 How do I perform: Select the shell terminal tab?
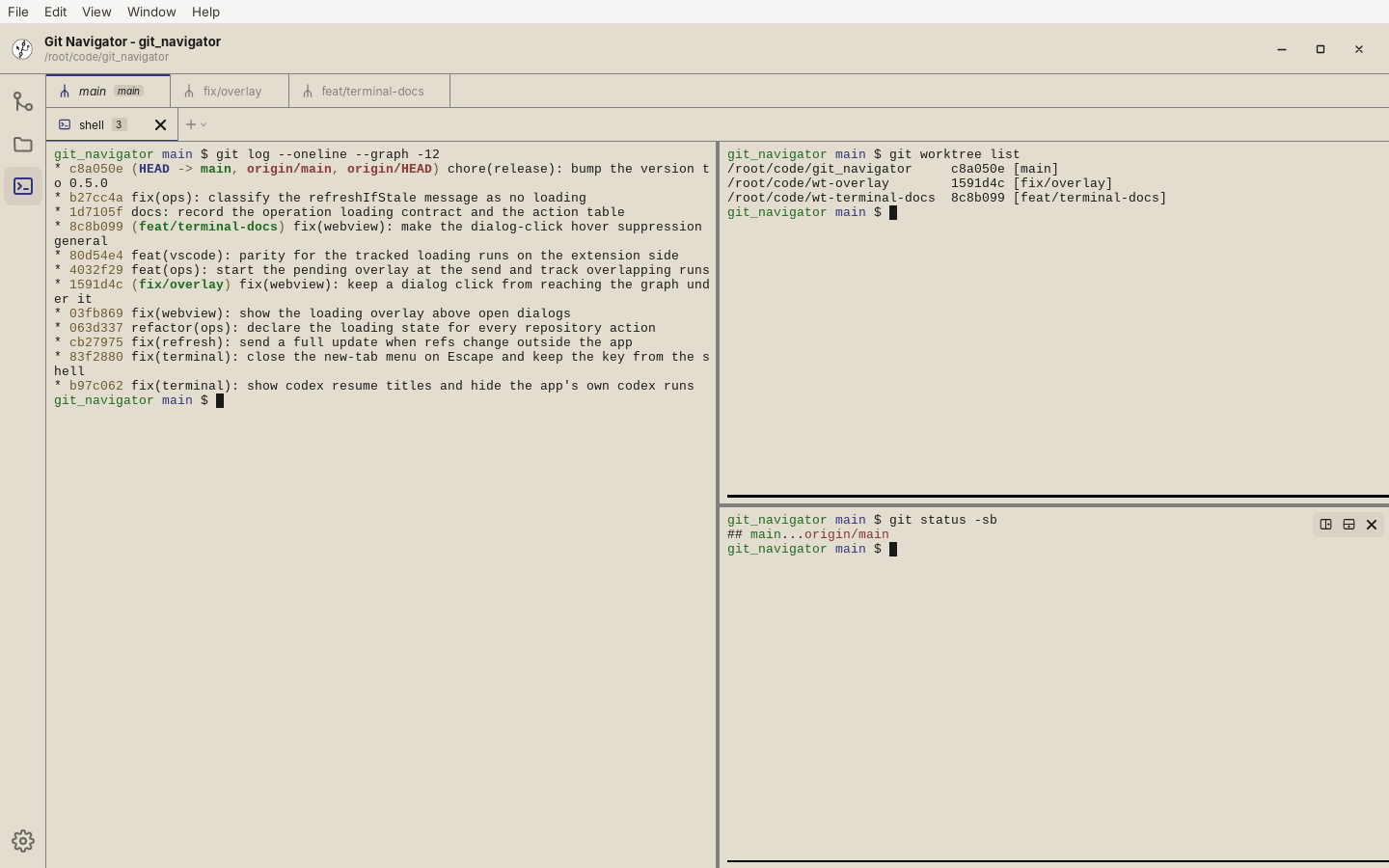click(112, 124)
